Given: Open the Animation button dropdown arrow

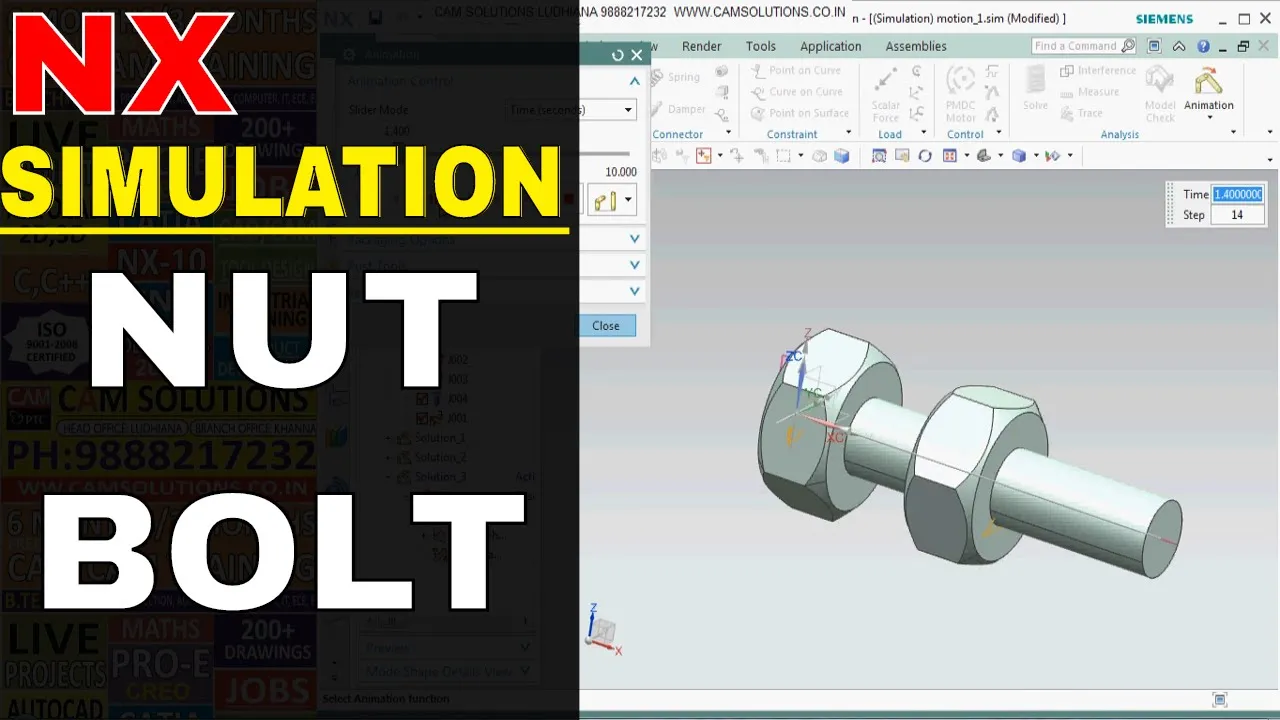Looking at the screenshot, I should pos(1209,118).
